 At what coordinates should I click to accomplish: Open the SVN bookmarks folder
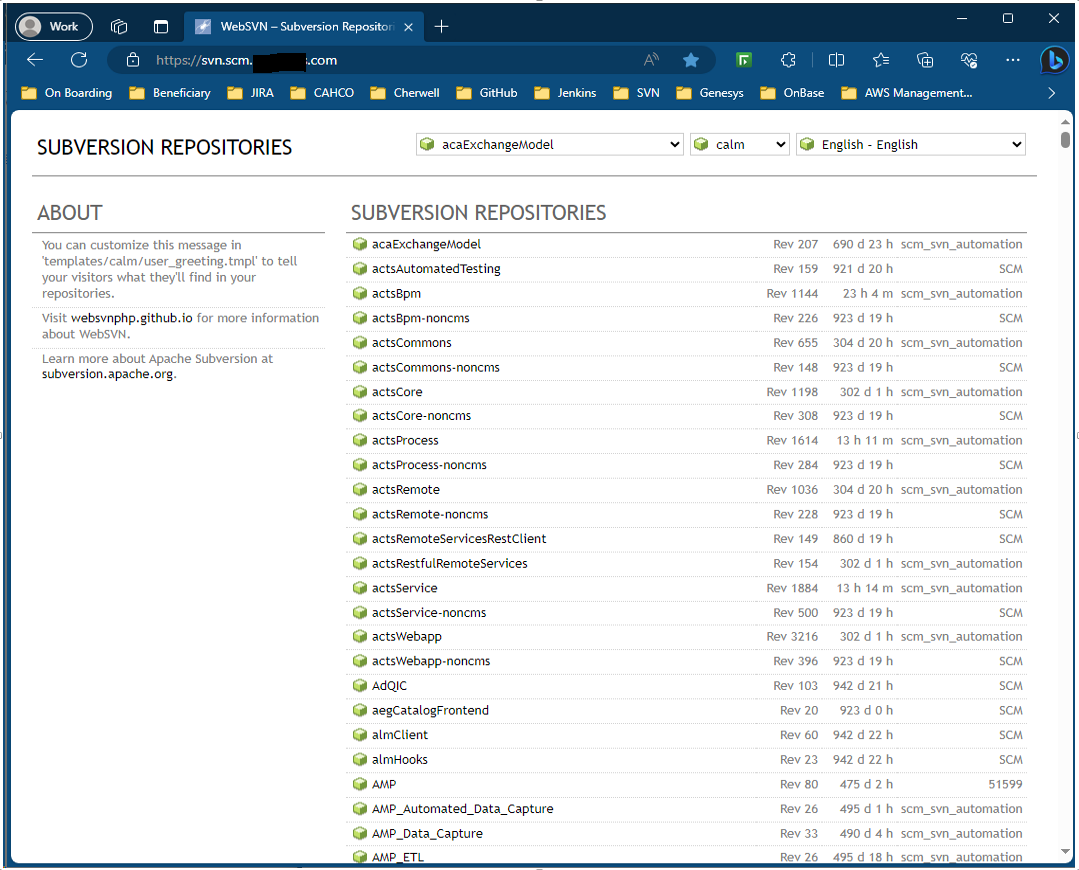[637, 93]
